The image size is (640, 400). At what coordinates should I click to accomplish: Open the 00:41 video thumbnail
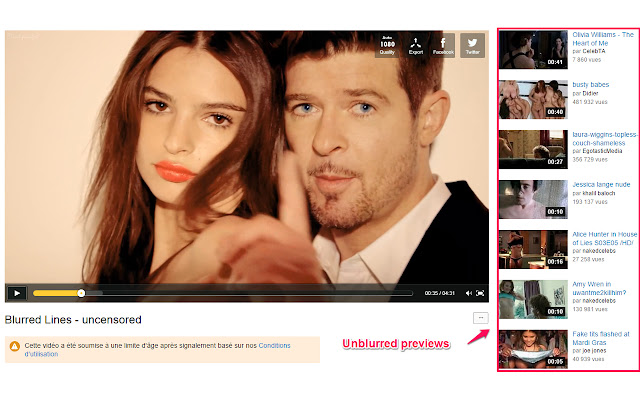533,49
